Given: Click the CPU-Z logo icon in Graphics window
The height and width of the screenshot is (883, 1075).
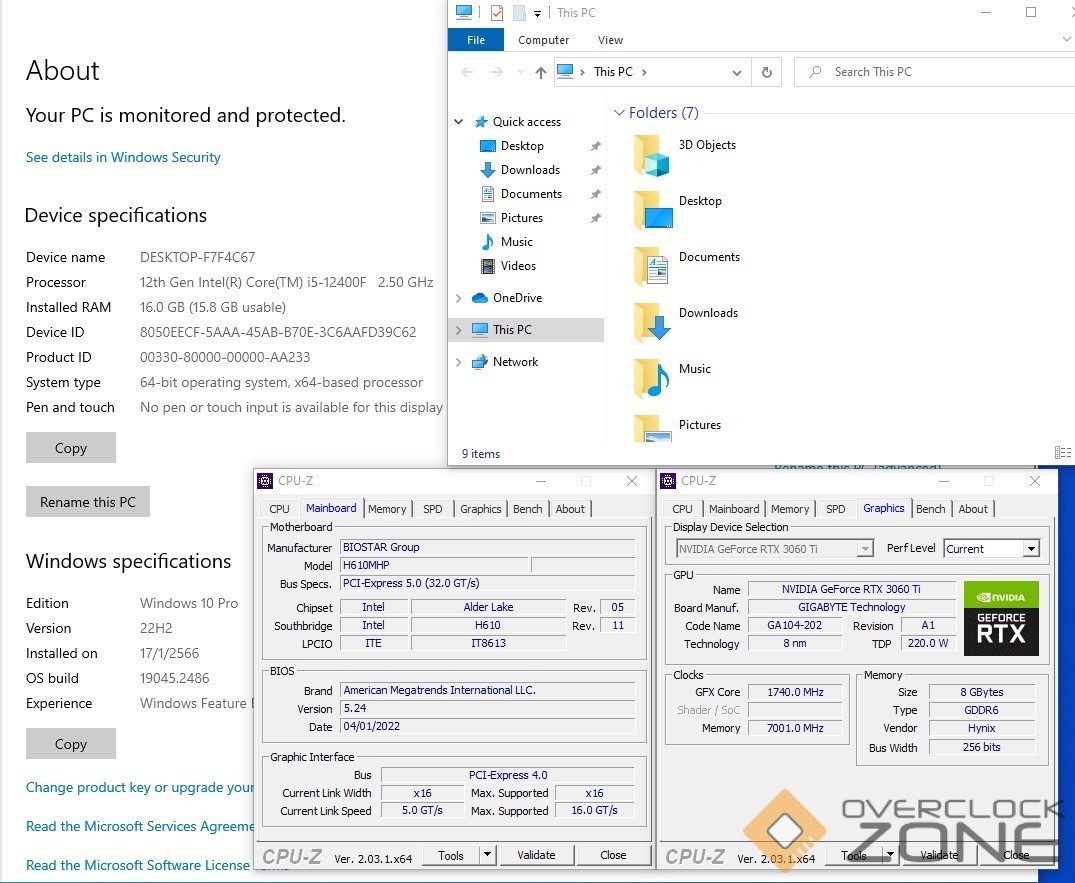Looking at the screenshot, I should click(668, 481).
